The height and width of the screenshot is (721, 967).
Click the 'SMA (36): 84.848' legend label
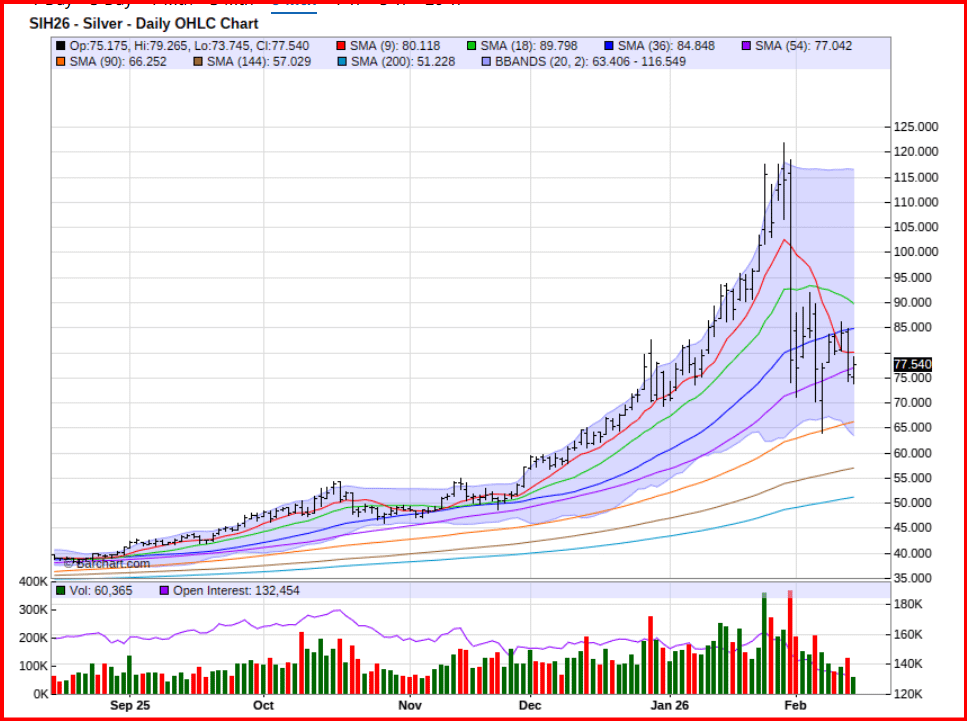pos(667,46)
